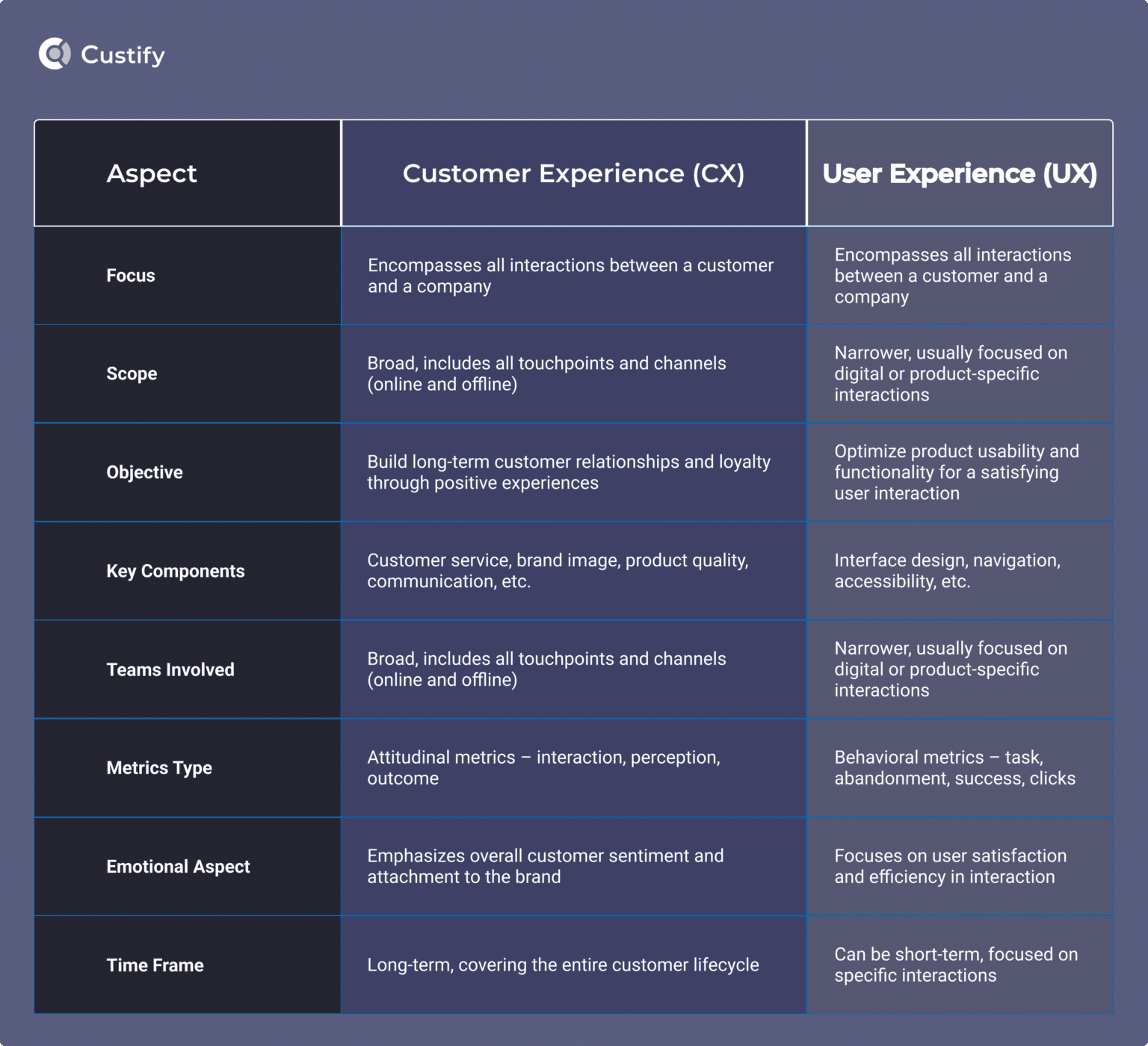Select the UX cell about optimizing product usability
The width and height of the screenshot is (1148, 1046).
coord(957,471)
